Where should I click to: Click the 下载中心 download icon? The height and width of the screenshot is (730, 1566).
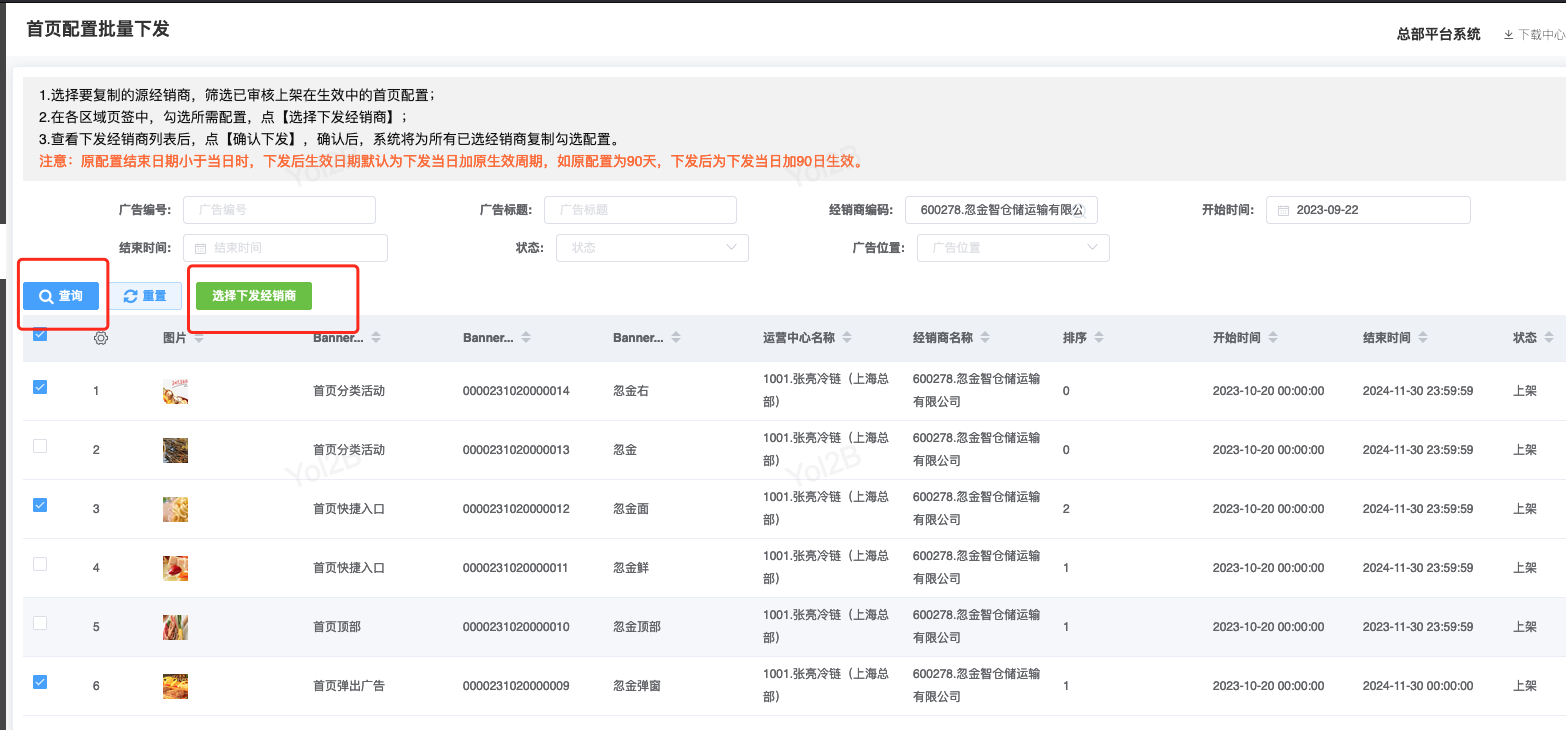1509,35
